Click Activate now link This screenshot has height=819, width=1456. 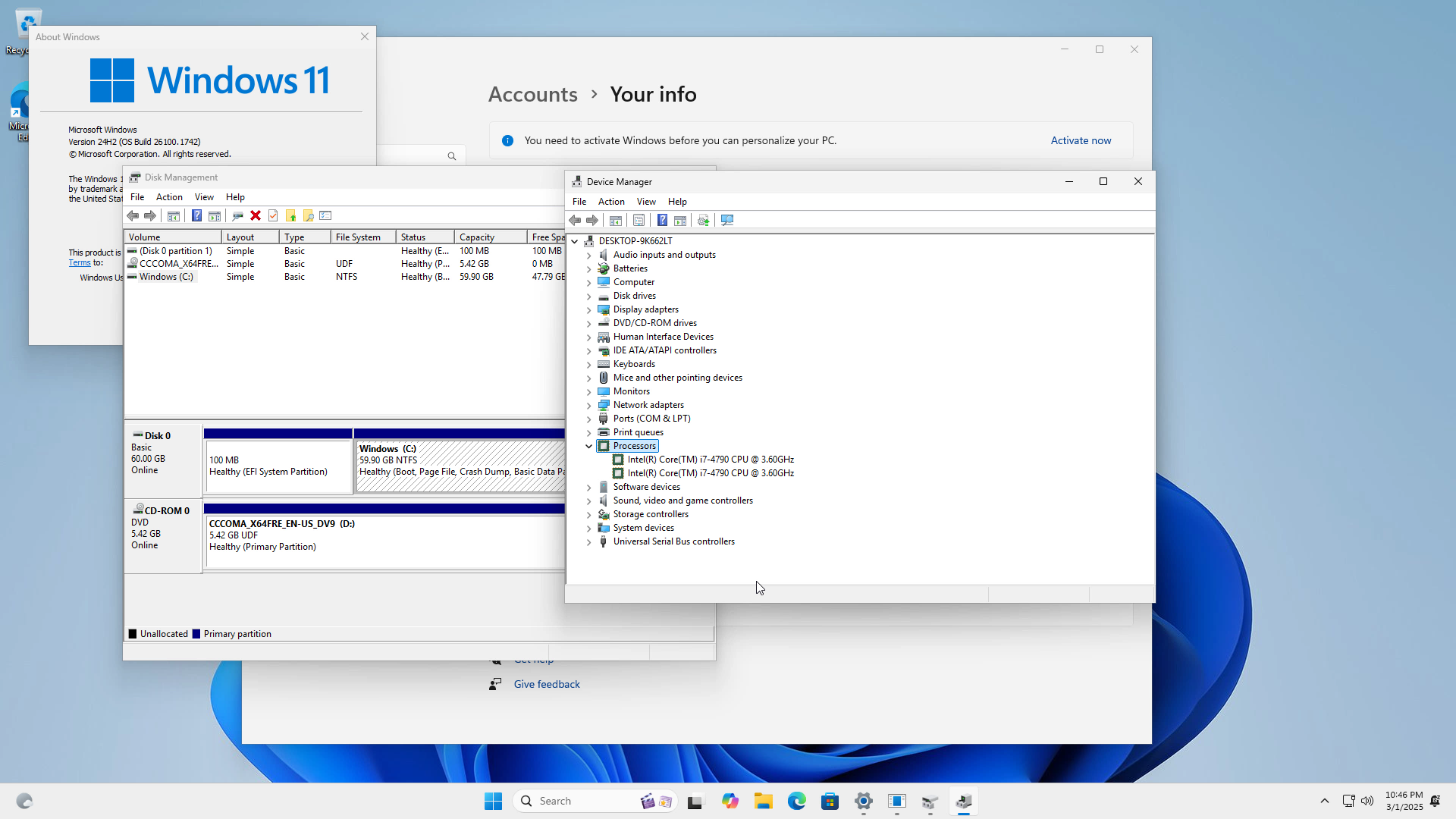pyautogui.click(x=1081, y=141)
